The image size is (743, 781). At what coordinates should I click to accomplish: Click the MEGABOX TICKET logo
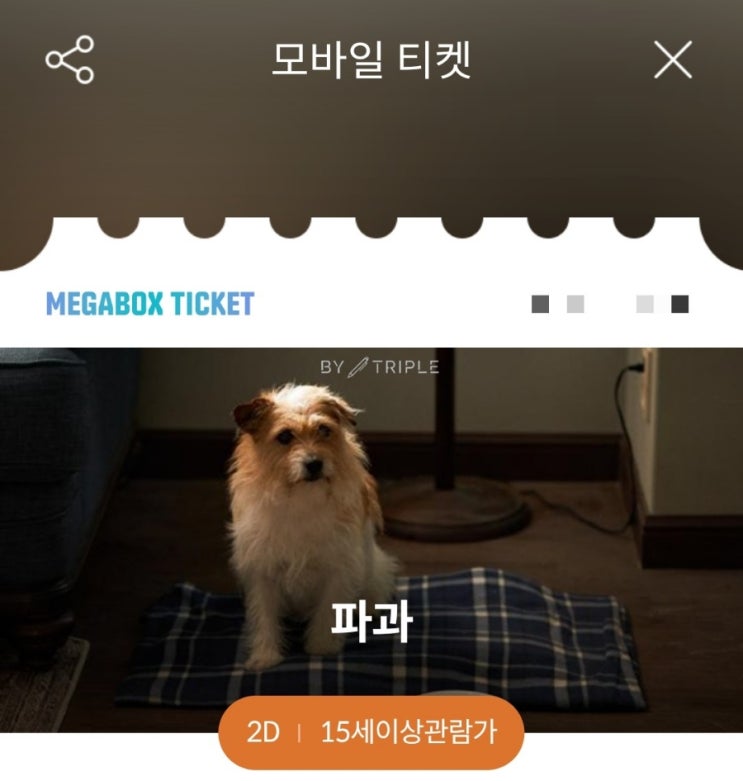click(x=150, y=303)
